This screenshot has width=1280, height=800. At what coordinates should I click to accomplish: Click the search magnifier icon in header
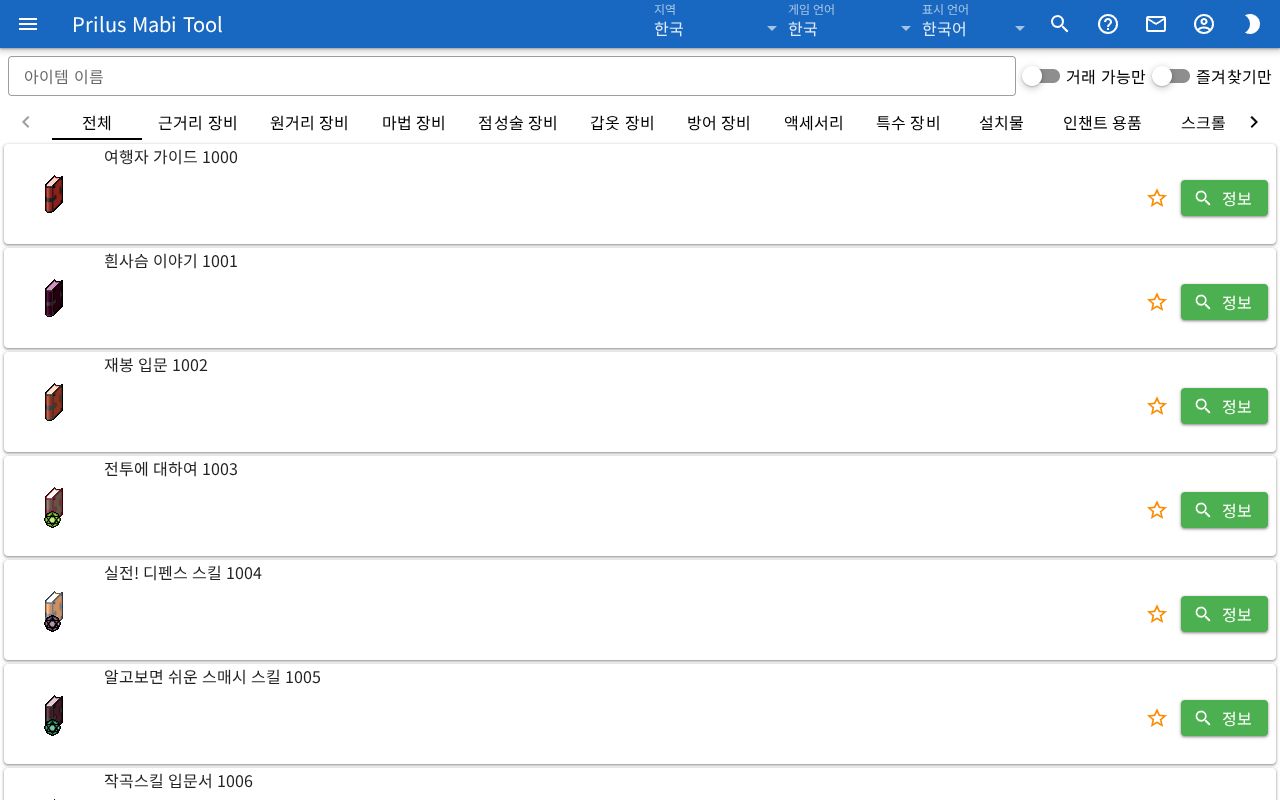point(1060,24)
